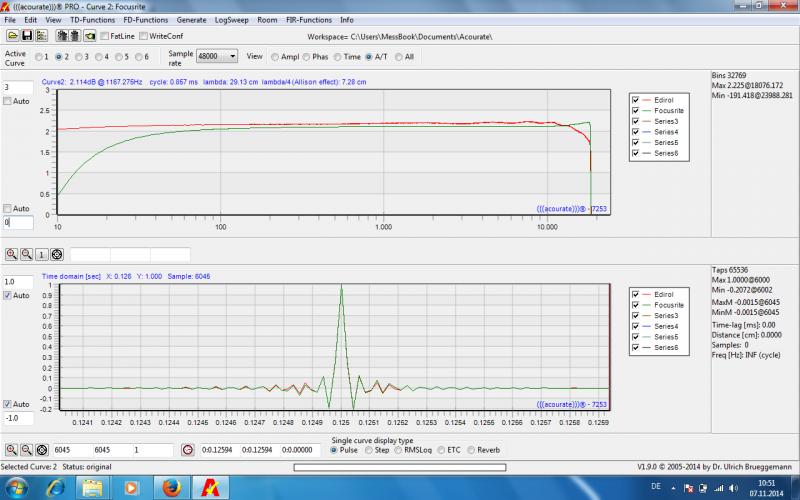This screenshot has height=500, width=800.
Task: Toggle Series6 in the time domain legend
Action: point(636,347)
